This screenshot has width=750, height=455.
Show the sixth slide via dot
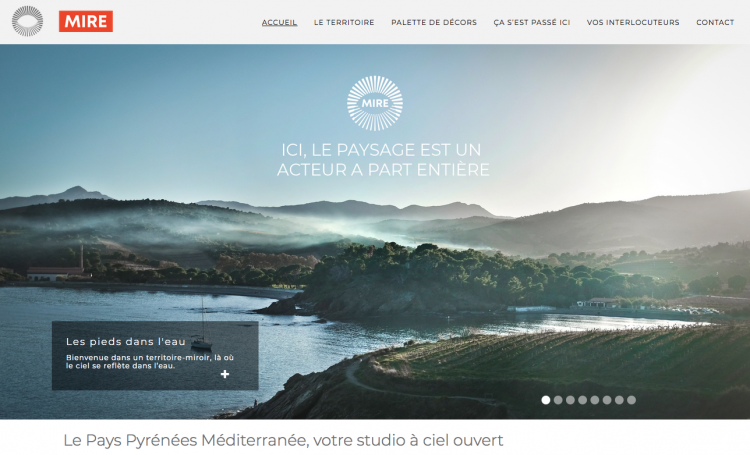coord(607,400)
